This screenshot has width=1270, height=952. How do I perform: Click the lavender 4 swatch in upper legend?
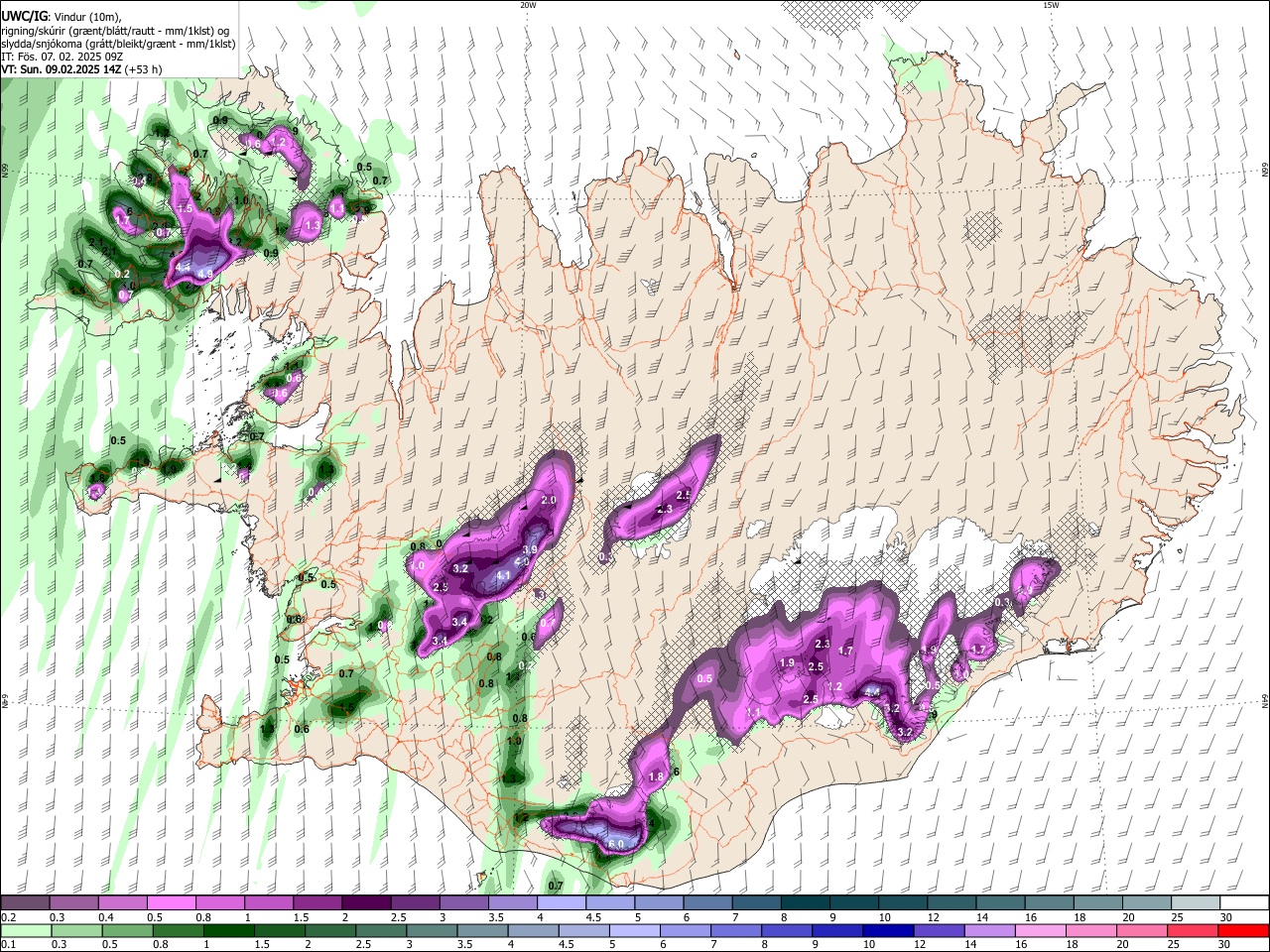click(562, 903)
